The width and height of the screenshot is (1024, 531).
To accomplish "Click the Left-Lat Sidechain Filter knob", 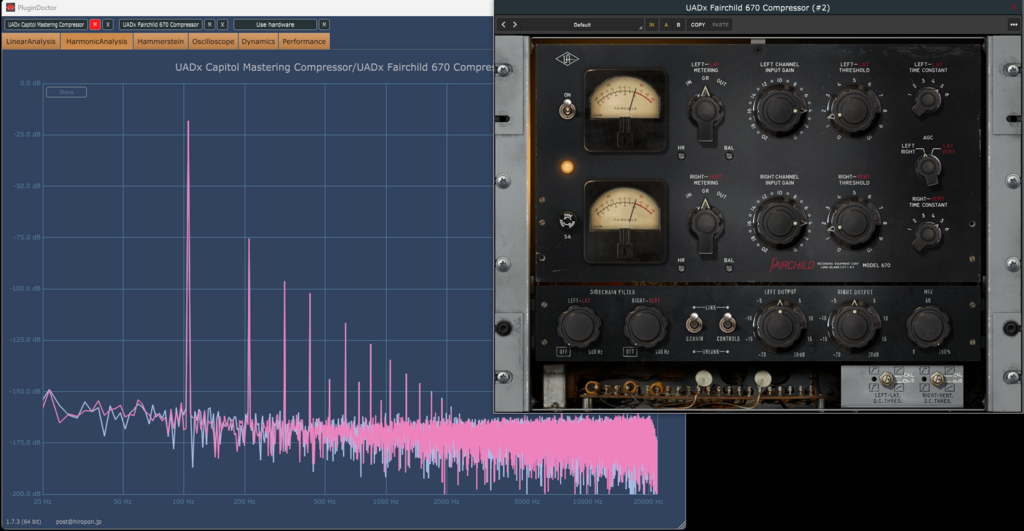I will (579, 326).
